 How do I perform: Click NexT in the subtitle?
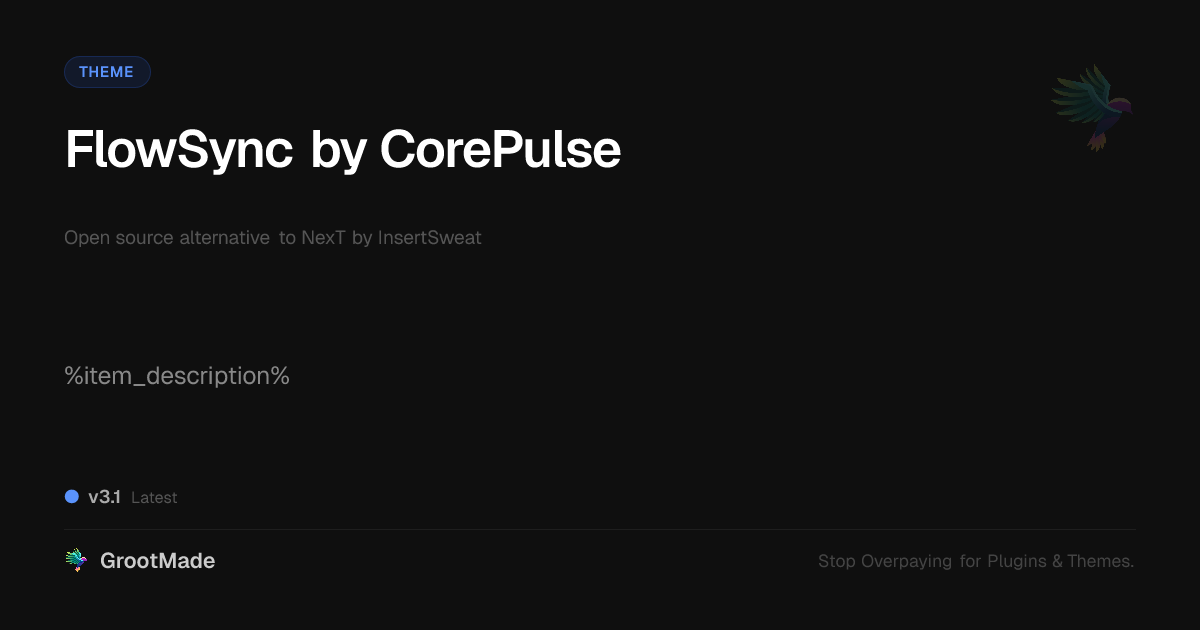pos(324,238)
